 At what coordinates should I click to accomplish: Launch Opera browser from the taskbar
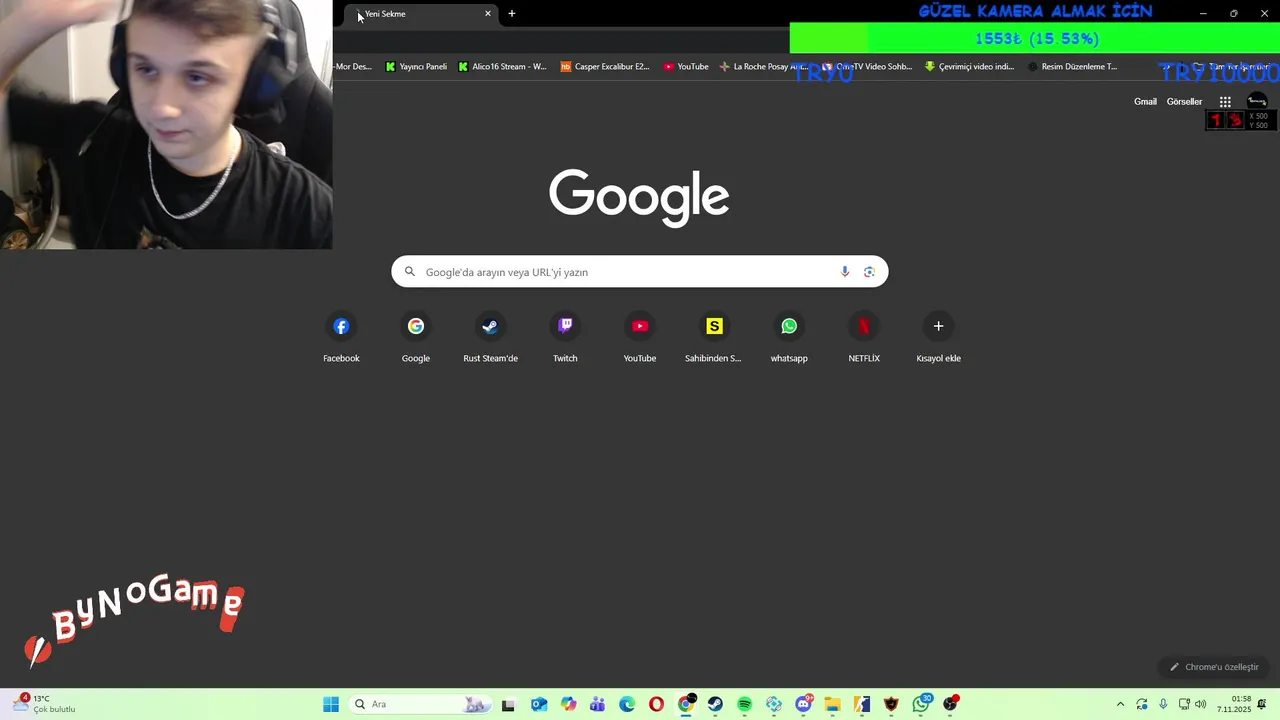click(656, 705)
